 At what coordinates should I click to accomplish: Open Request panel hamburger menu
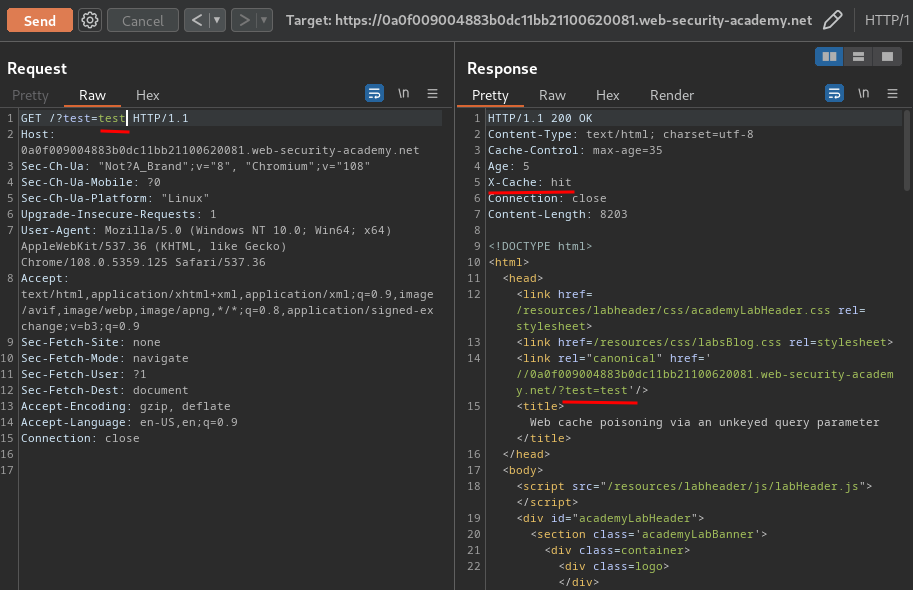[x=432, y=93]
